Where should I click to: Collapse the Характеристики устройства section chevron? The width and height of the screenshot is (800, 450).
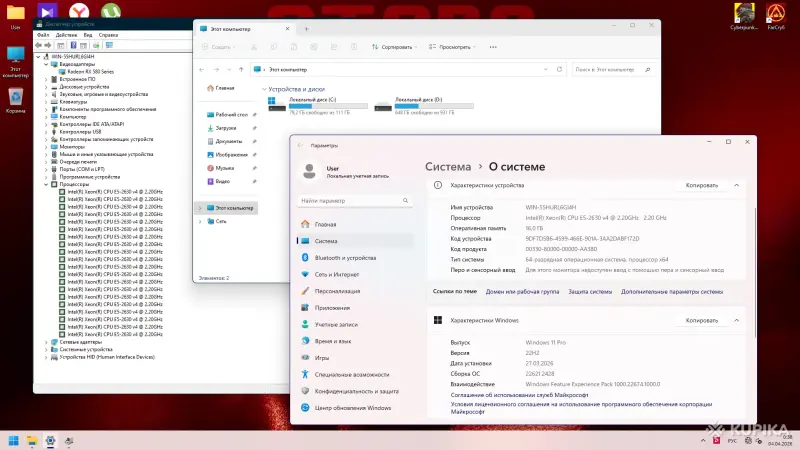[737, 186]
